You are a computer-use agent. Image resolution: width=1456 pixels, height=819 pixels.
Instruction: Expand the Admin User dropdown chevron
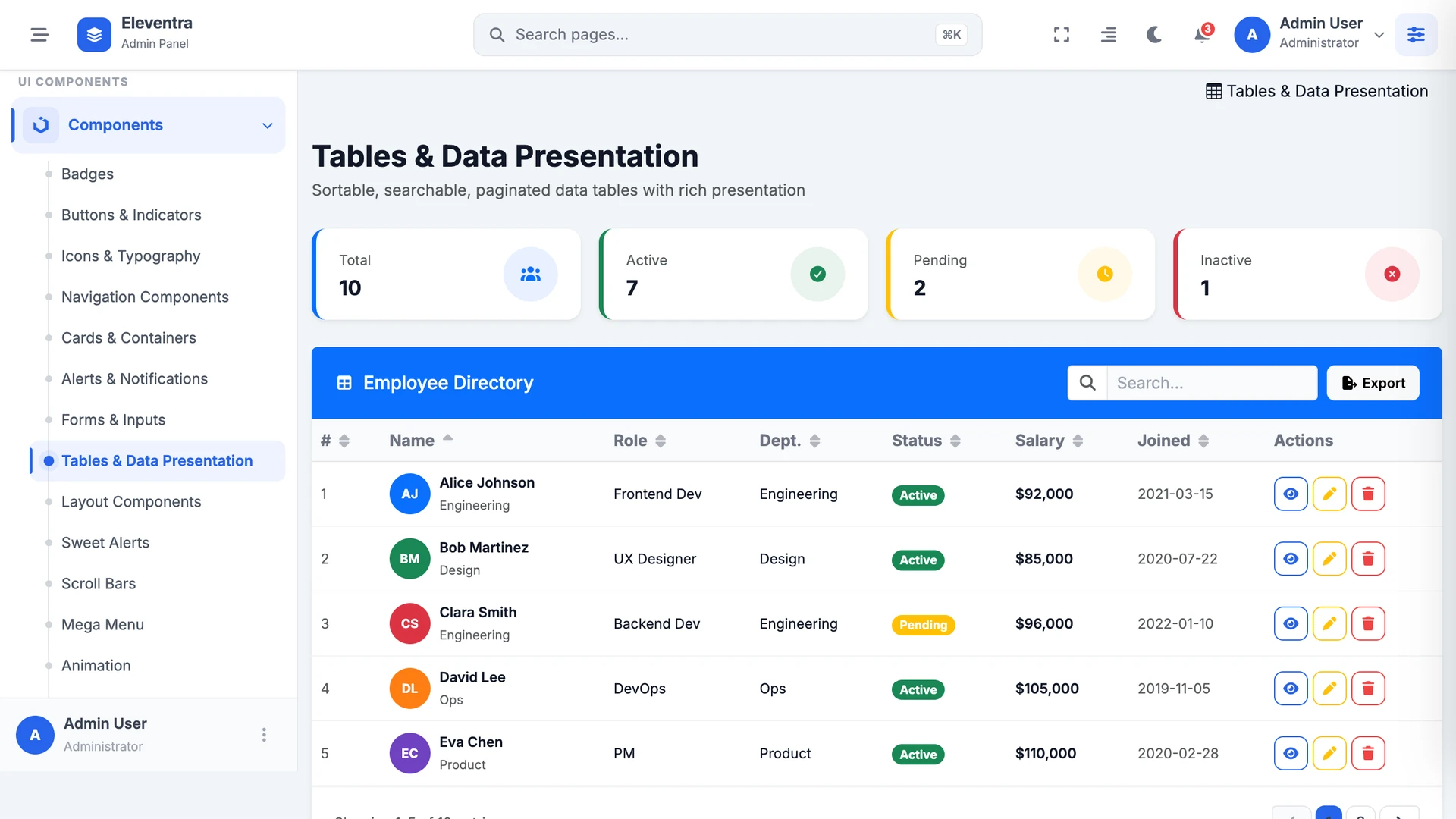point(1379,35)
